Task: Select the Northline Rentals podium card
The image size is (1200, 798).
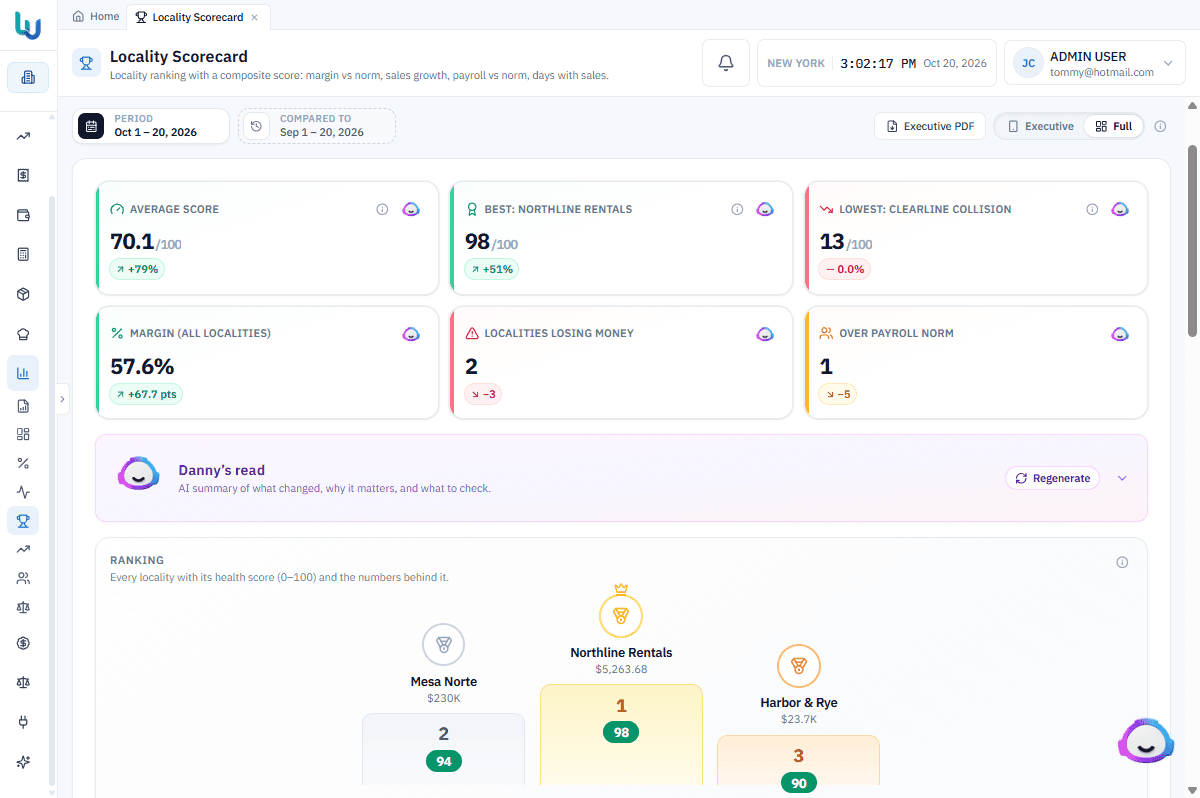Action: (x=621, y=734)
